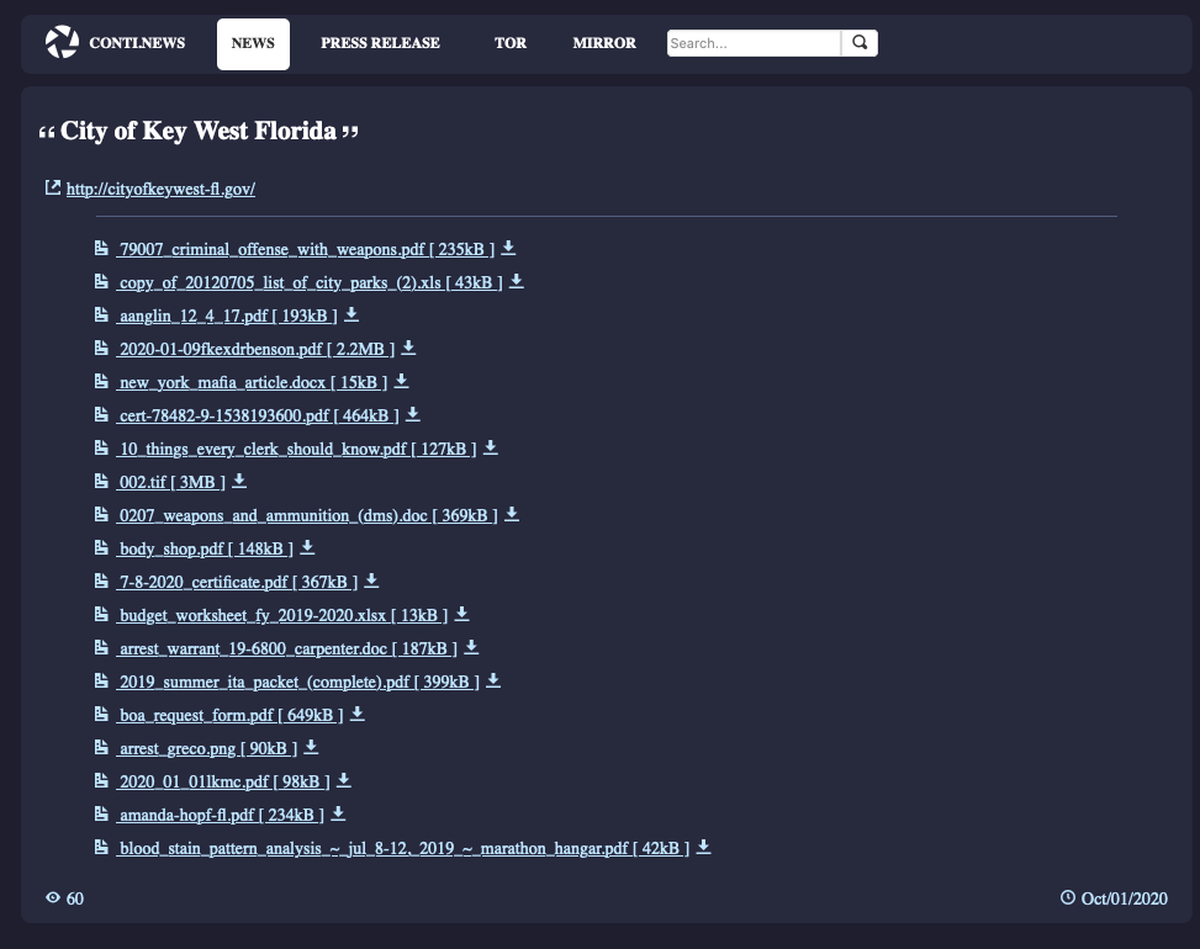Download 2019_summer_ita_packet pdf arrow icon
The height and width of the screenshot is (949, 1200).
493,680
